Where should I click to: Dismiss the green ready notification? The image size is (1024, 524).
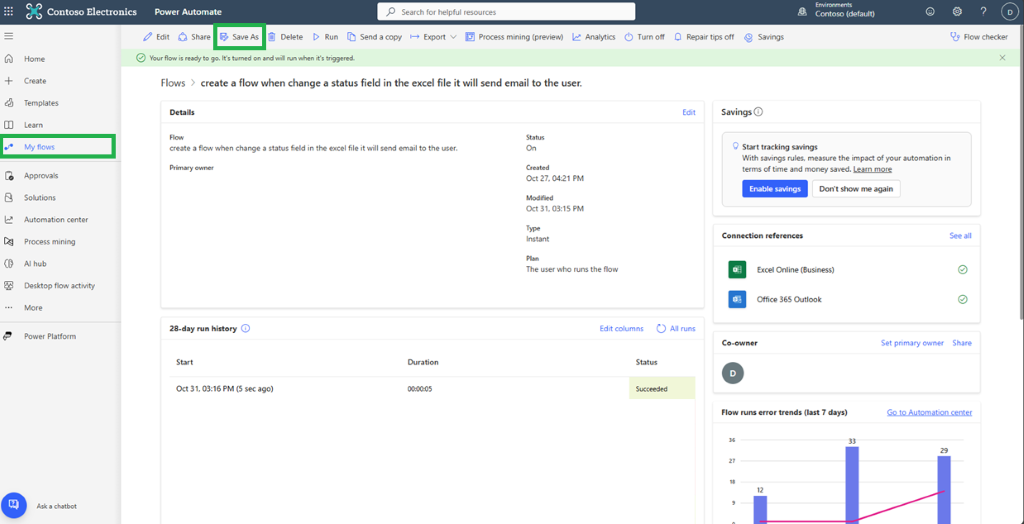click(1002, 58)
